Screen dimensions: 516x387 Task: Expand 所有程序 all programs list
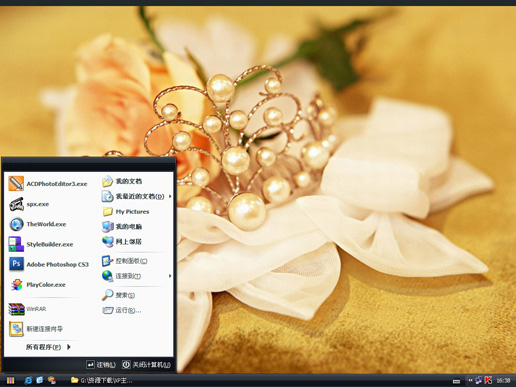tap(48, 347)
